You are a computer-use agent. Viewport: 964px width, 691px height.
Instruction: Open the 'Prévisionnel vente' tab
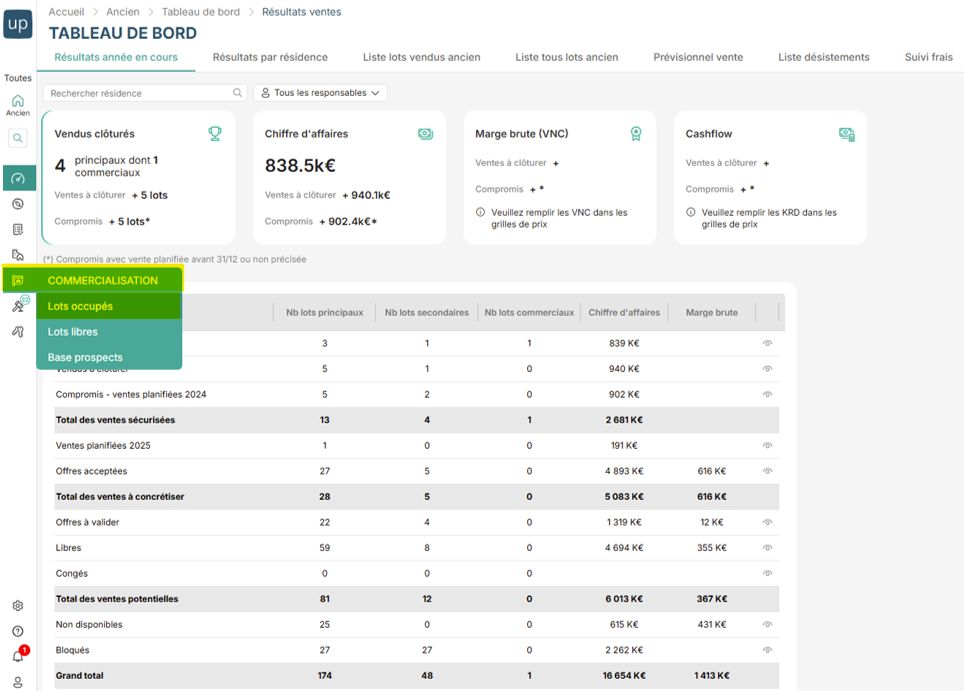pyautogui.click(x=698, y=57)
